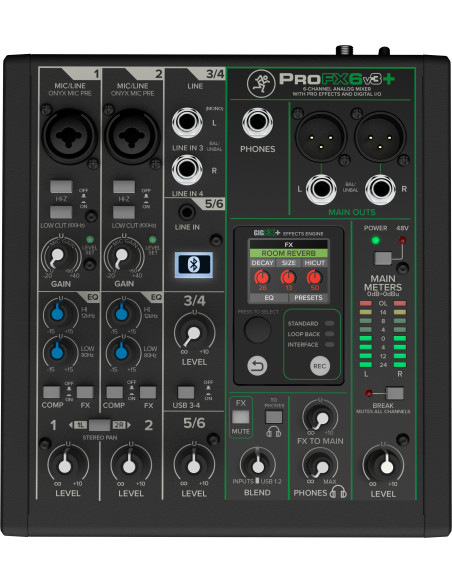Click the MAIN OUTS L quarter-inch jack

(321, 189)
